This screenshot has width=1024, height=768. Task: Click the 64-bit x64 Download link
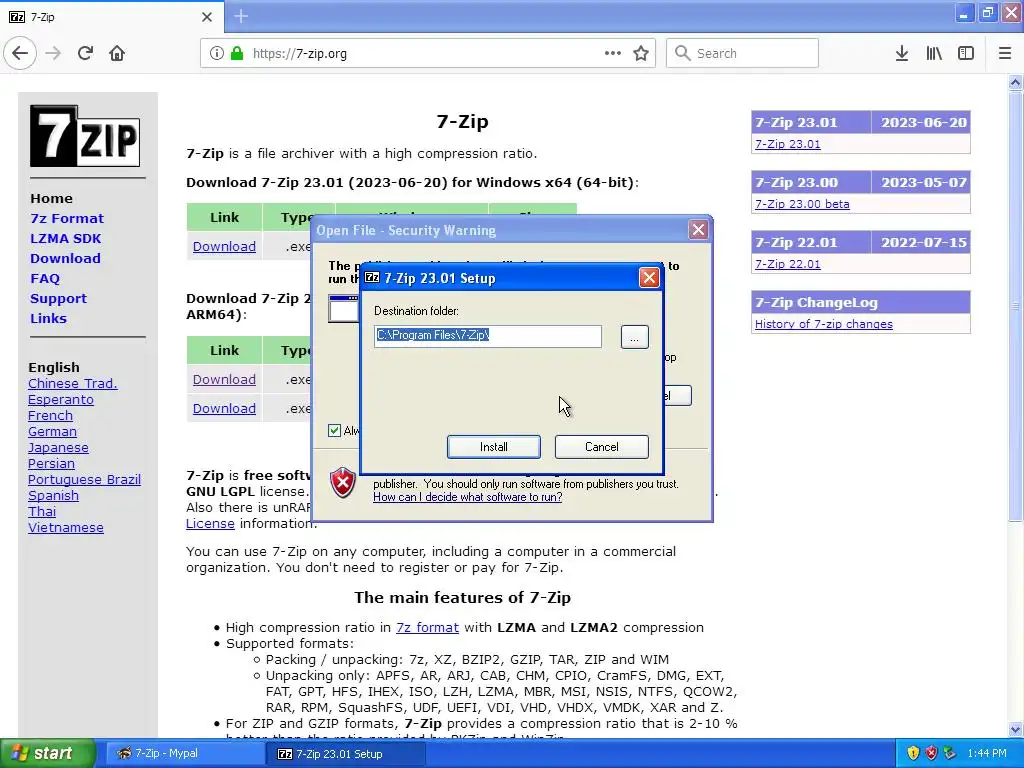pyautogui.click(x=224, y=246)
